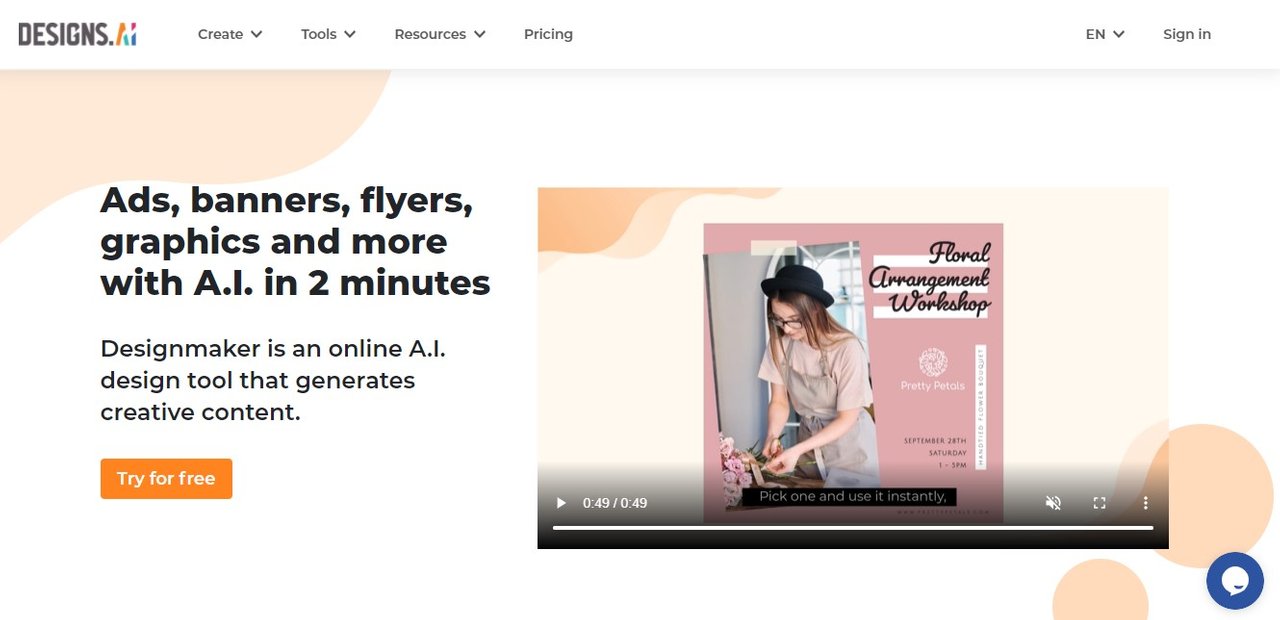This screenshot has height=620, width=1280.
Task: Enter fullscreen mode on the video
Action: coord(1099,503)
